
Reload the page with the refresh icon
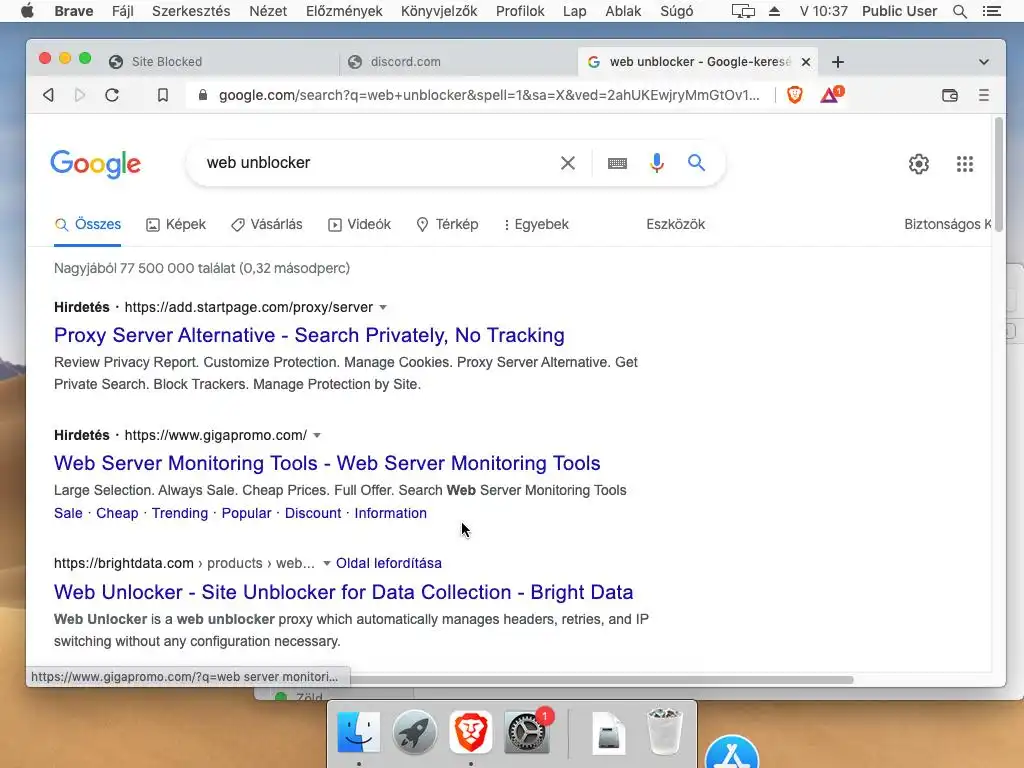point(112,95)
